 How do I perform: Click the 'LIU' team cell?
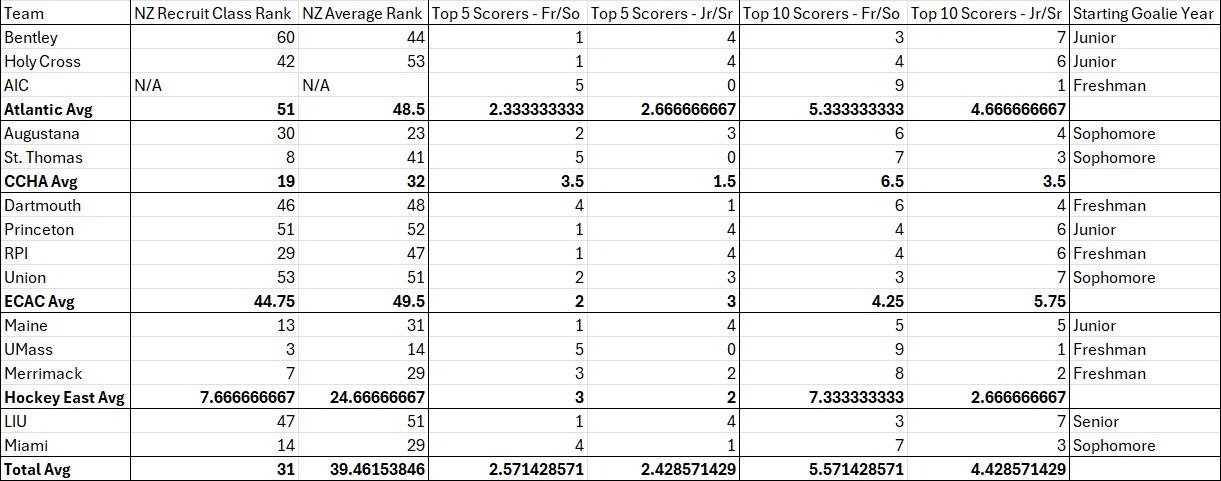click(65, 422)
